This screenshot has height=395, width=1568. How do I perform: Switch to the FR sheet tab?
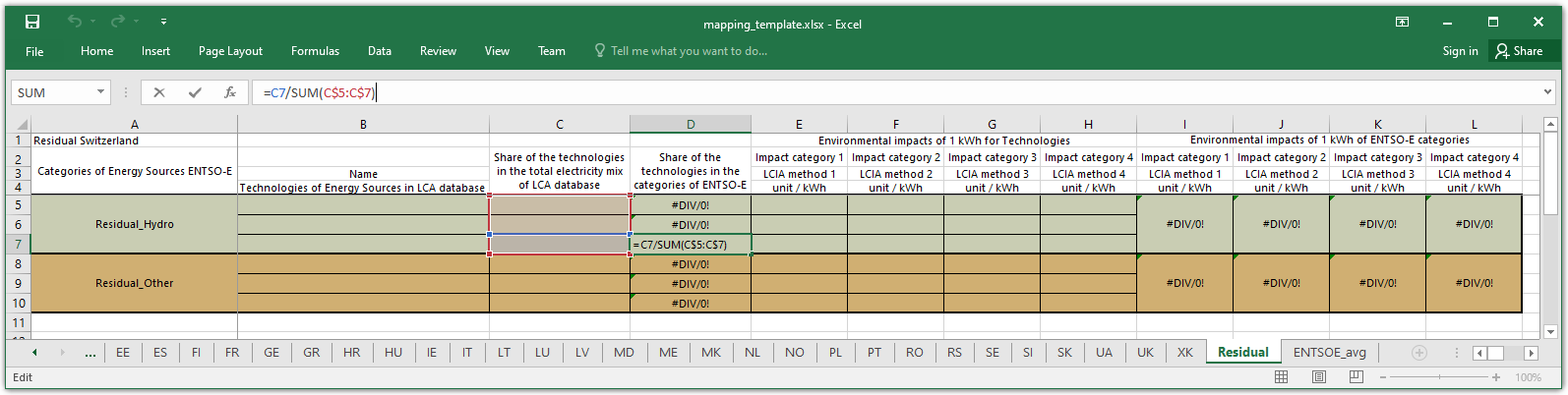(x=232, y=353)
